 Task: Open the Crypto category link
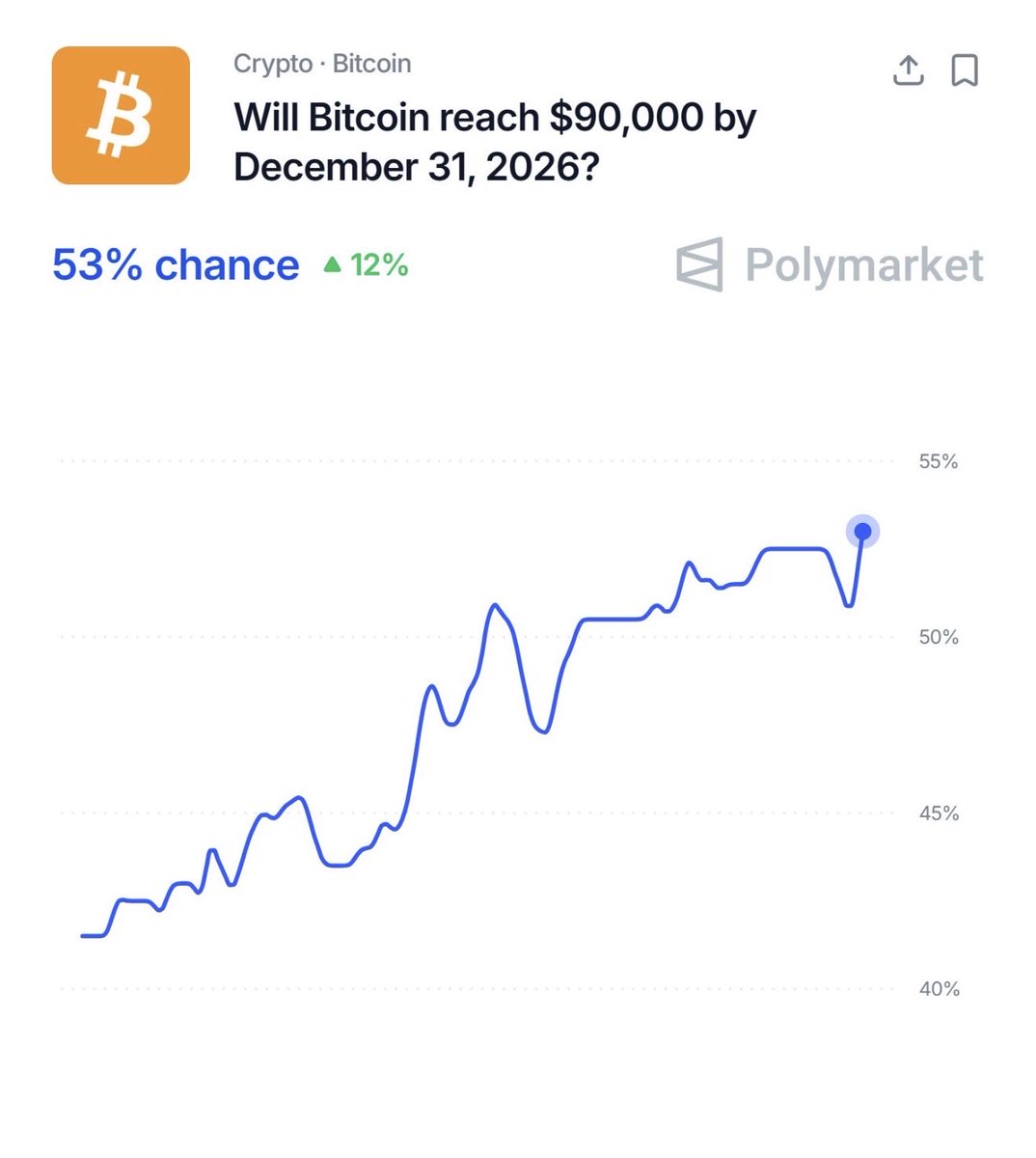pos(273,64)
